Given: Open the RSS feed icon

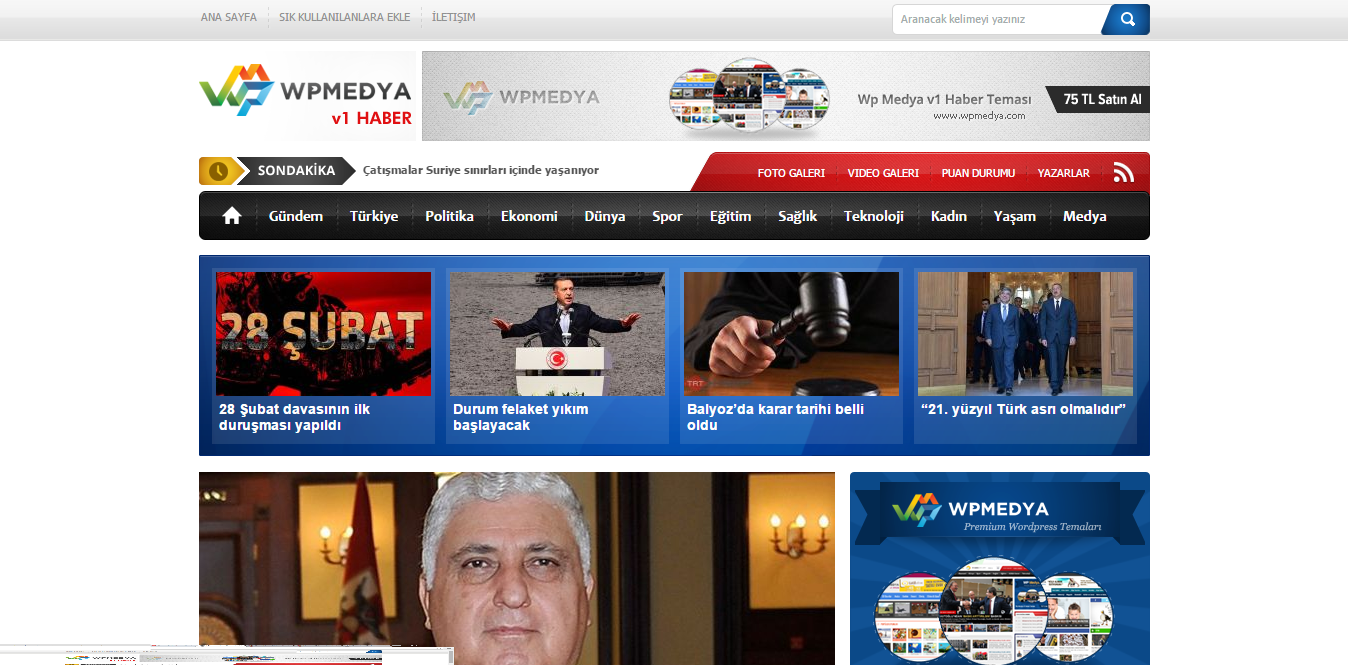Looking at the screenshot, I should coord(1123,173).
